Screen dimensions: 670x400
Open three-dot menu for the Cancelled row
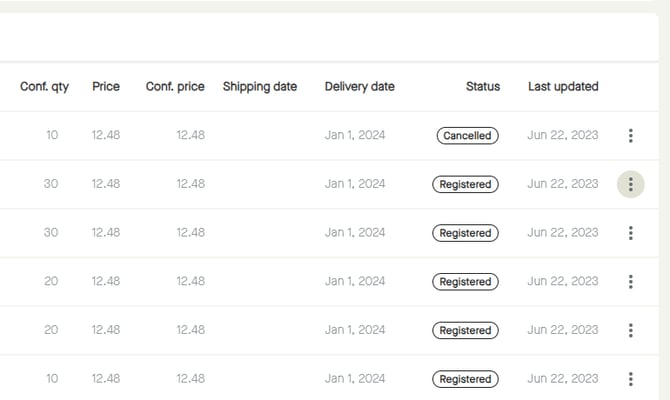[630, 135]
